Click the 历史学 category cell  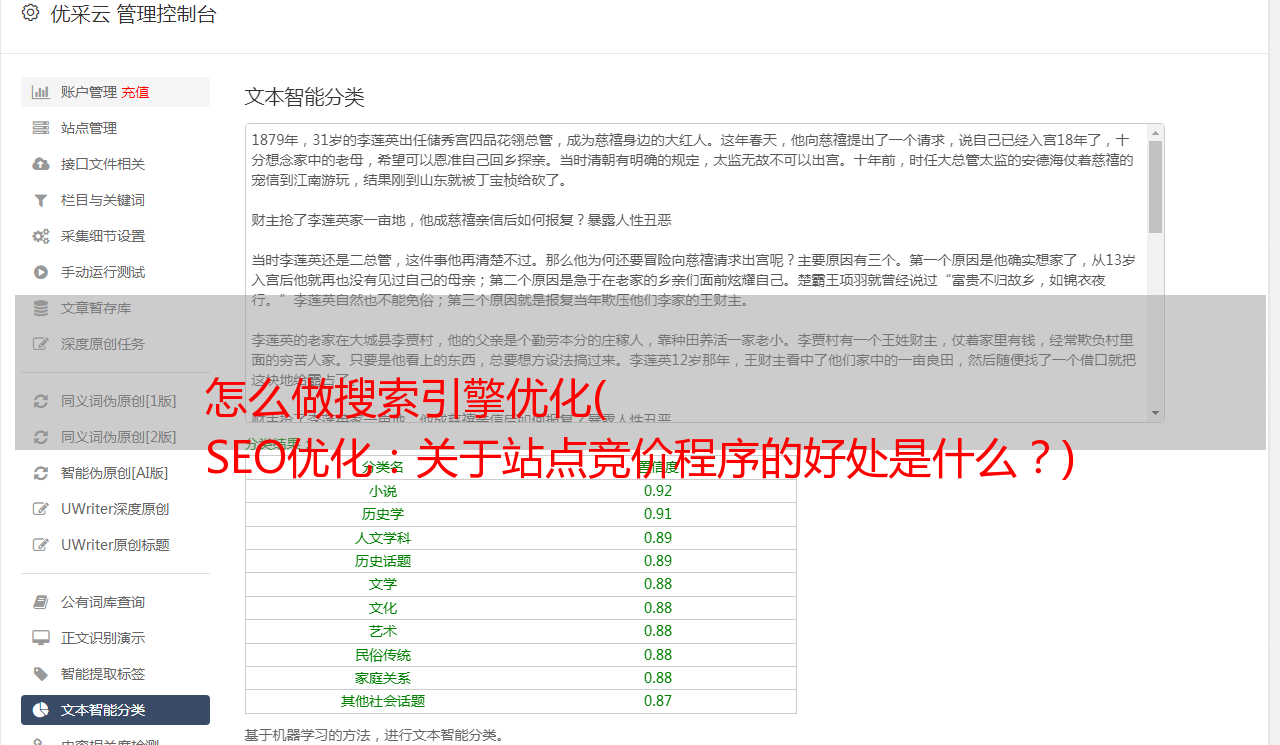(383, 514)
